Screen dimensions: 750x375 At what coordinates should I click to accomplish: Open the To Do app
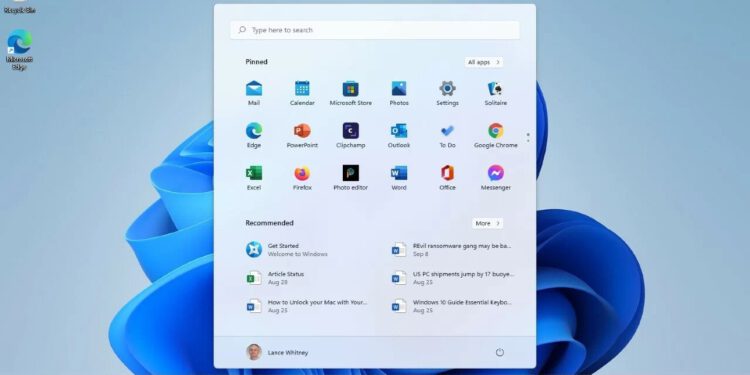coord(447,135)
